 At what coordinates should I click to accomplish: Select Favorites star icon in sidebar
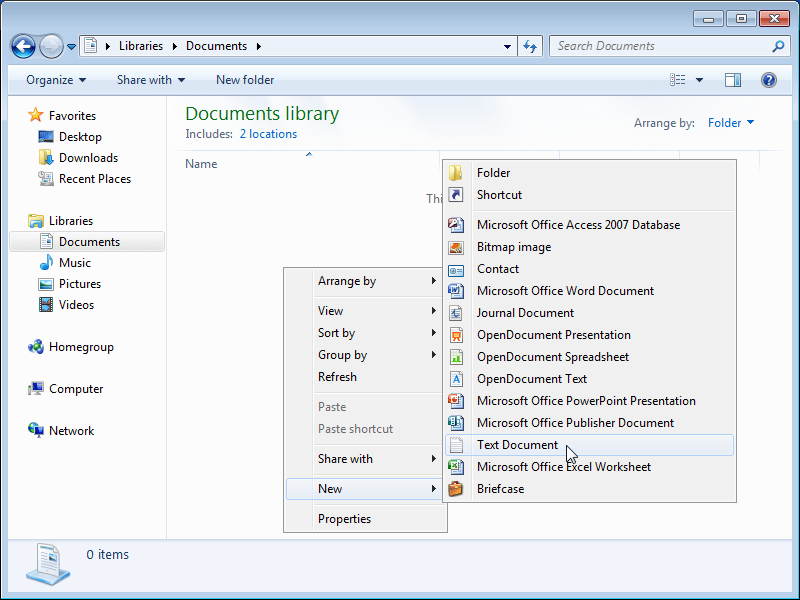pyautogui.click(x=36, y=115)
